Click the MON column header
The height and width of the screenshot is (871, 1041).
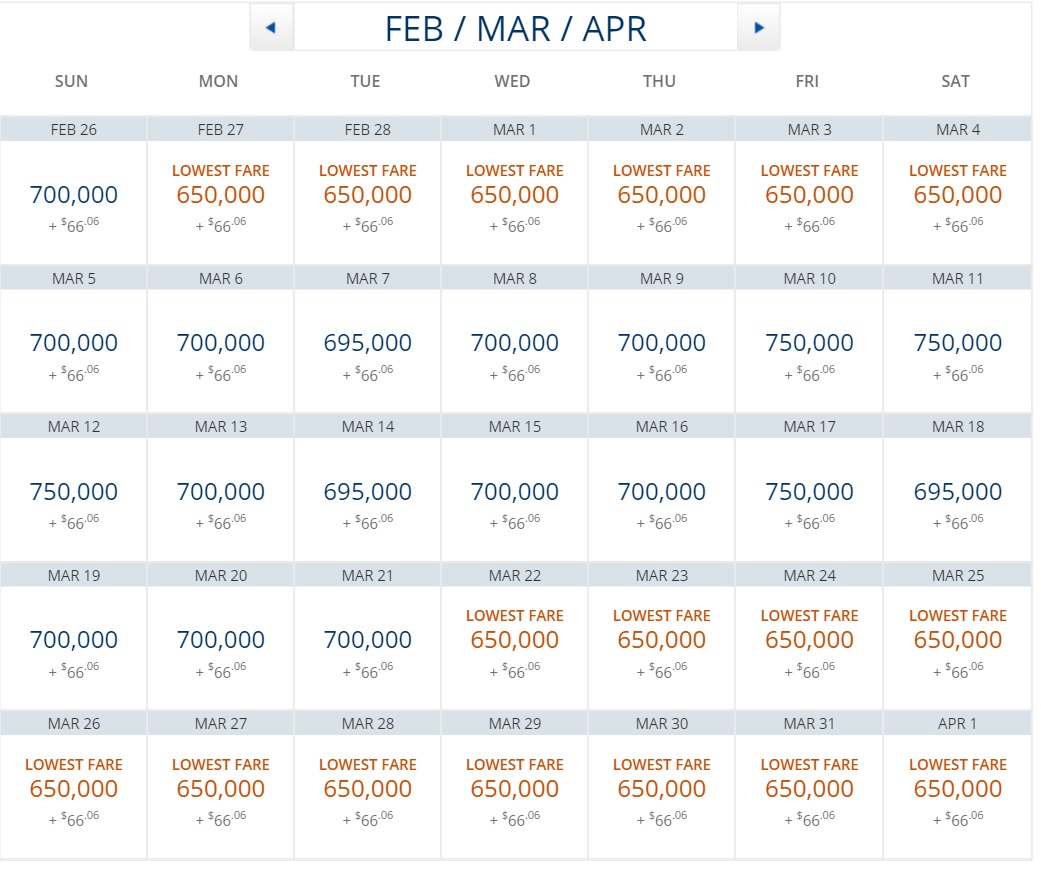coord(220,82)
